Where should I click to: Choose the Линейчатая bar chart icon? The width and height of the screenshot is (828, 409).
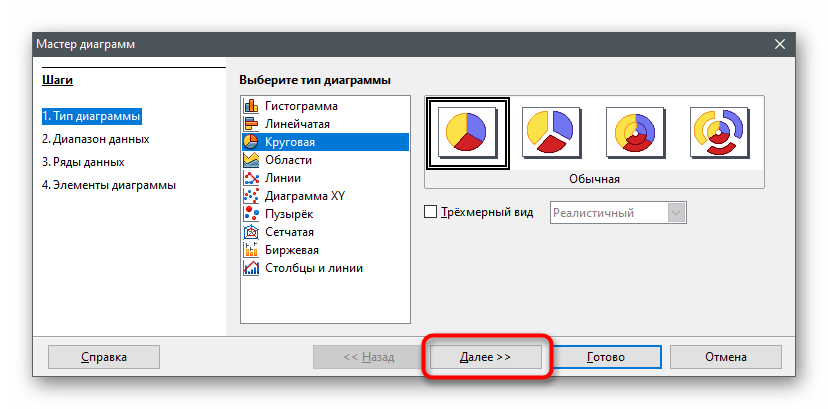point(251,124)
